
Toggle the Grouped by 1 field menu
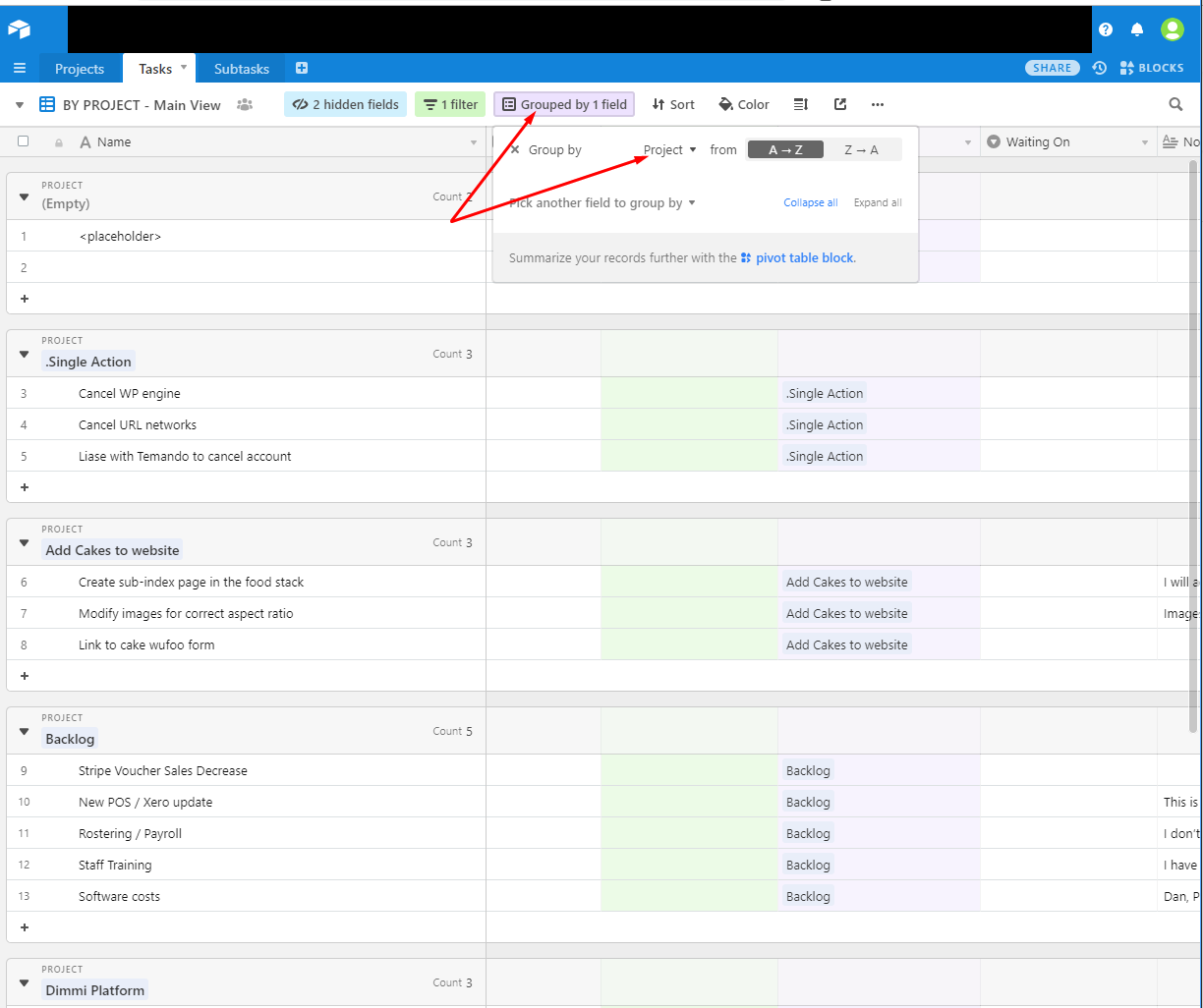point(564,104)
